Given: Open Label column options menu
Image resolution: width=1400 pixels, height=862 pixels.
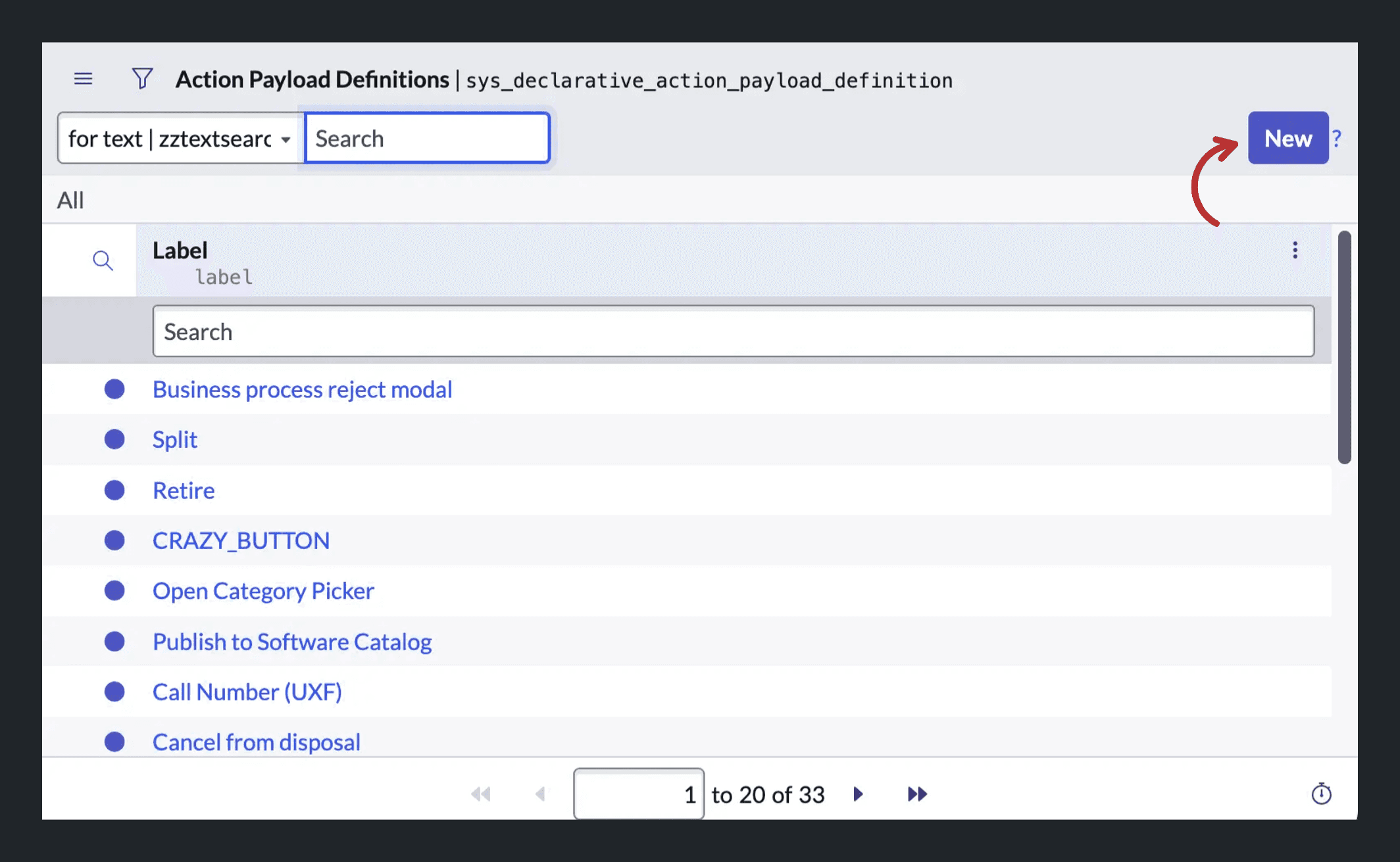Looking at the screenshot, I should pyautogui.click(x=1295, y=250).
